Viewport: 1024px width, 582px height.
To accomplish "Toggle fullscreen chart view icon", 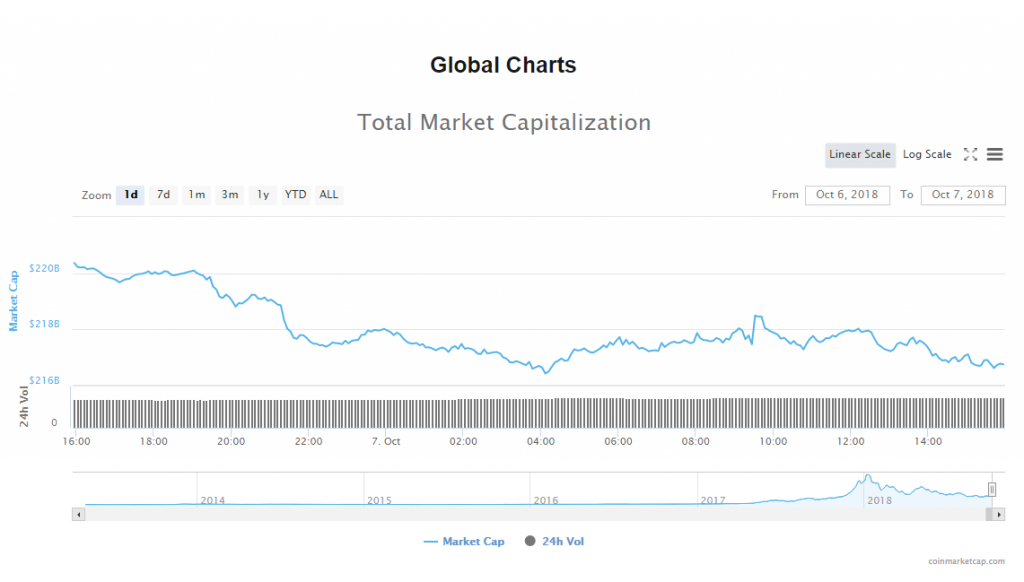I will (970, 155).
